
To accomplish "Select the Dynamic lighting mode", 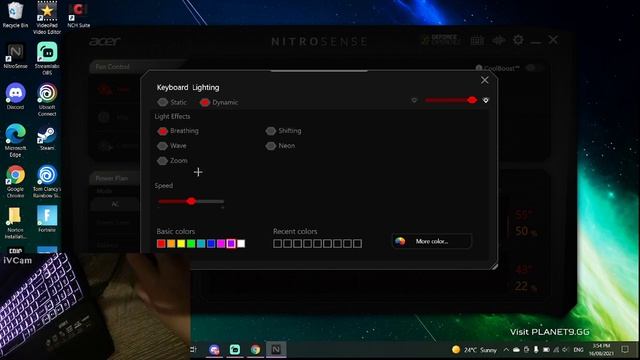I will (219, 102).
